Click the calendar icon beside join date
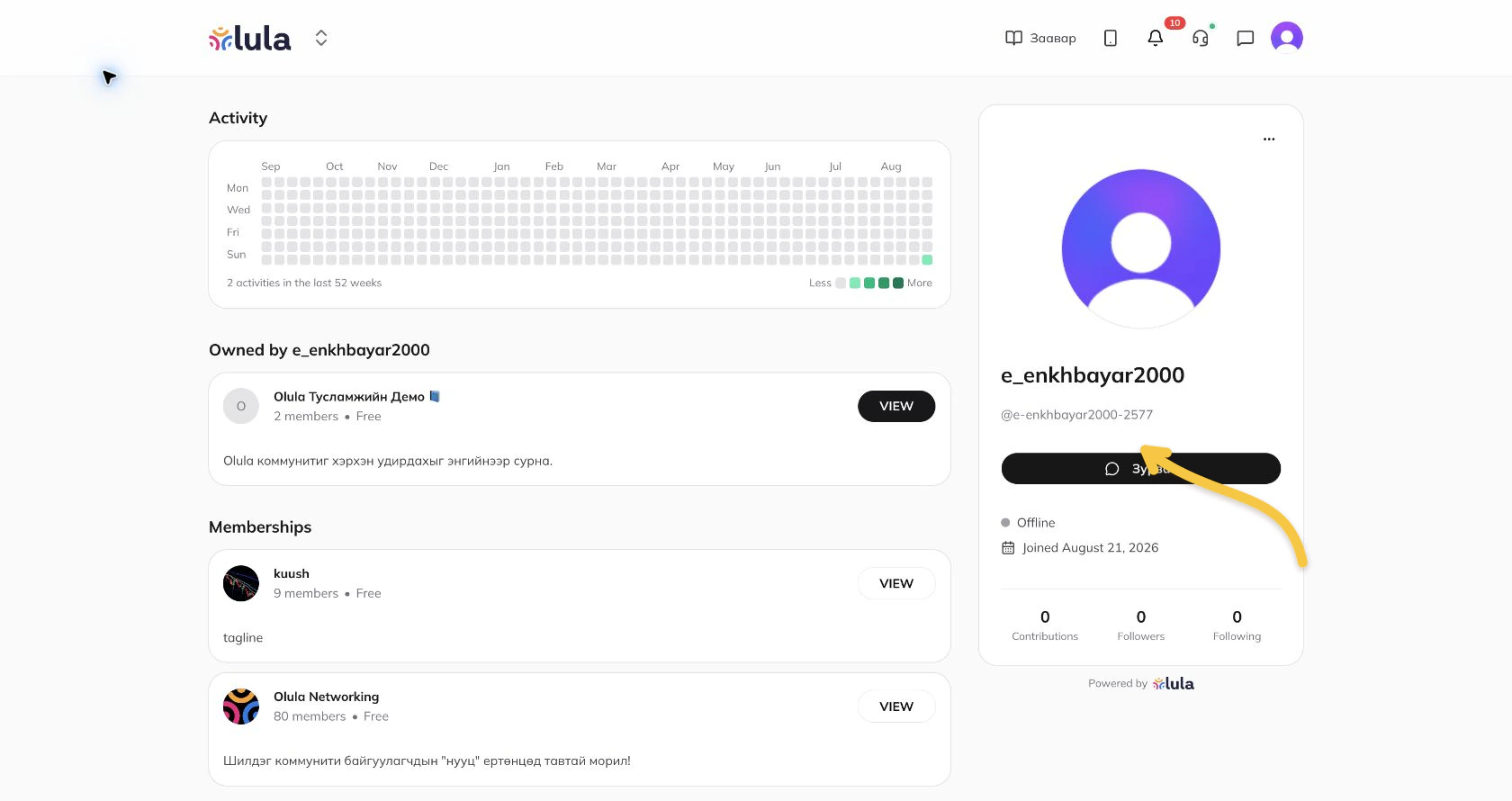The image size is (1512, 801). (1008, 548)
